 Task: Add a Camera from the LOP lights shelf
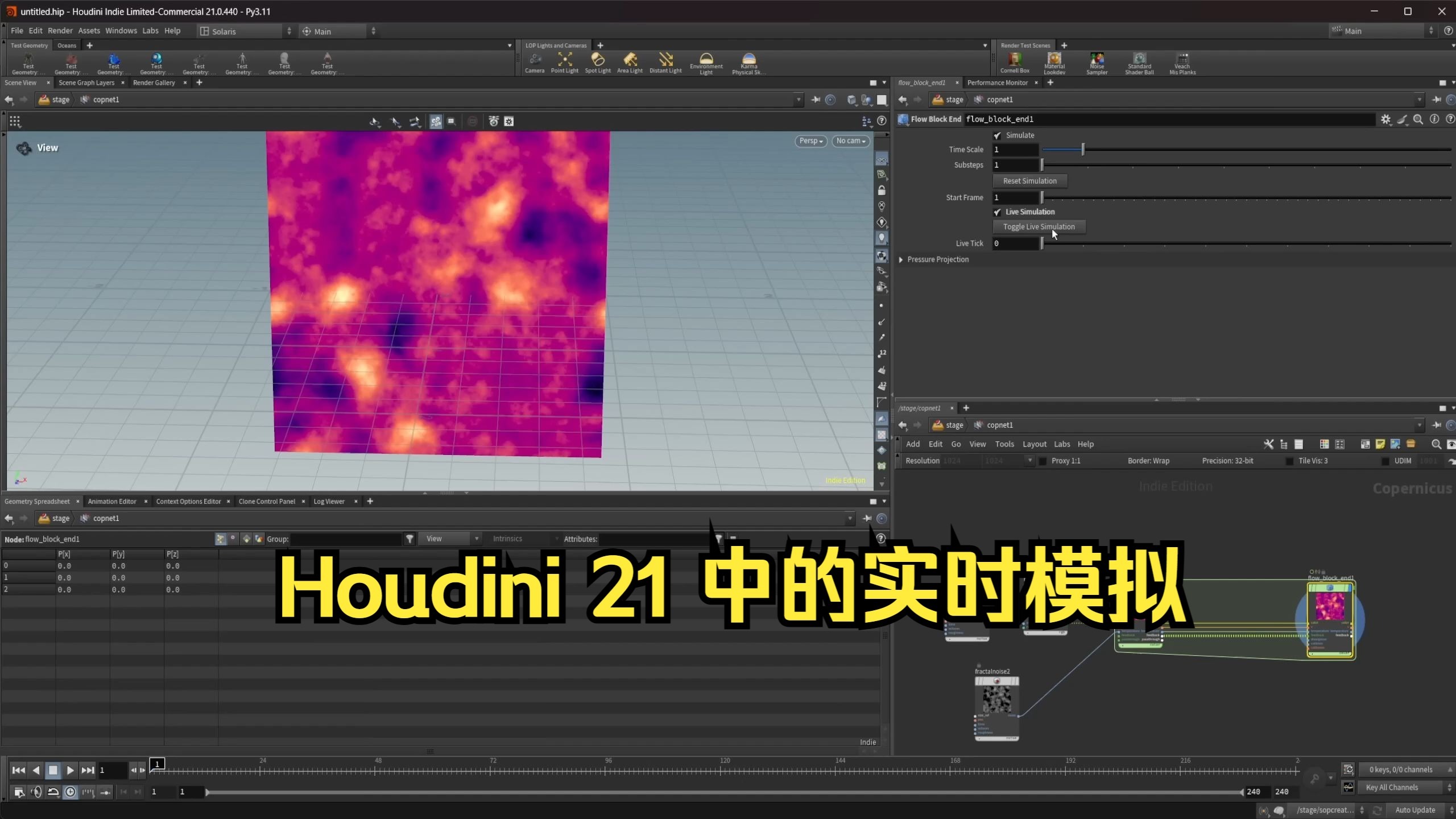[535, 63]
